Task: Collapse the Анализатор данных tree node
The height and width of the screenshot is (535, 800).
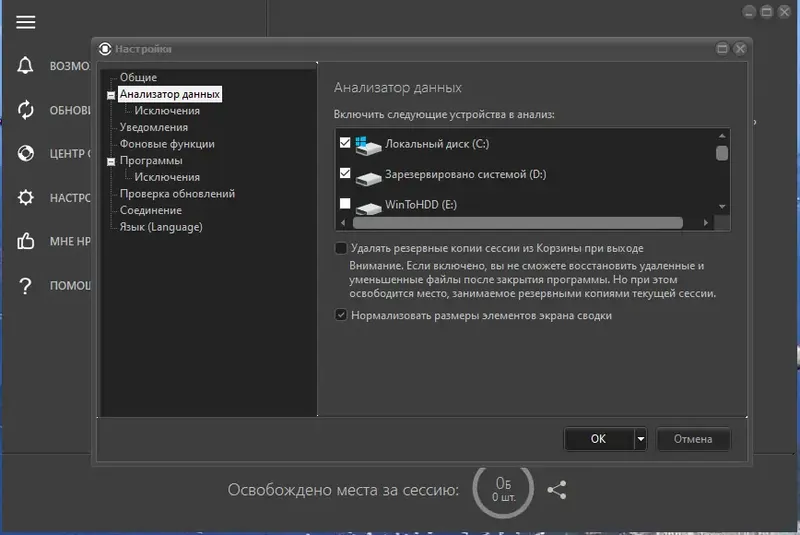Action: (x=111, y=95)
